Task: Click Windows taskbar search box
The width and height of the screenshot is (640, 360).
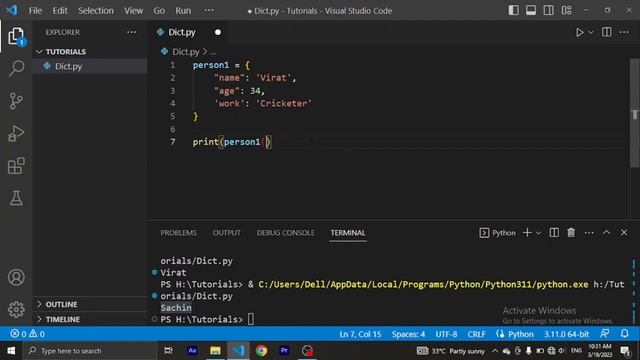Action: (x=90, y=351)
